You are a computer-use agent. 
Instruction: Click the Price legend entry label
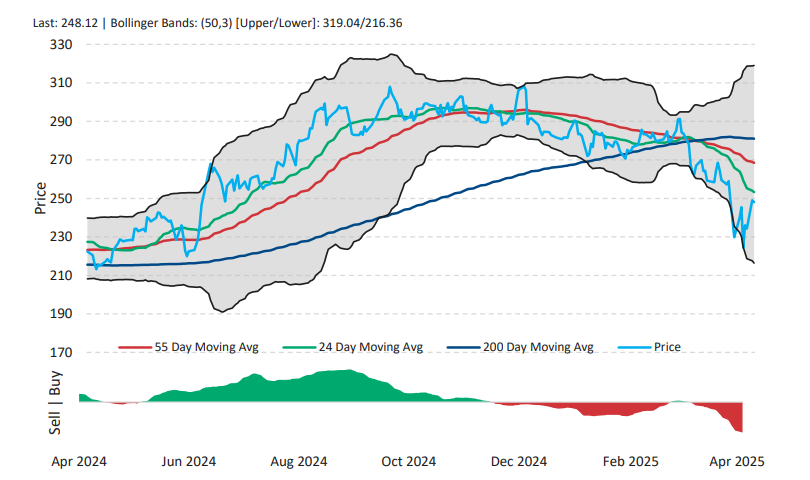tap(667, 347)
